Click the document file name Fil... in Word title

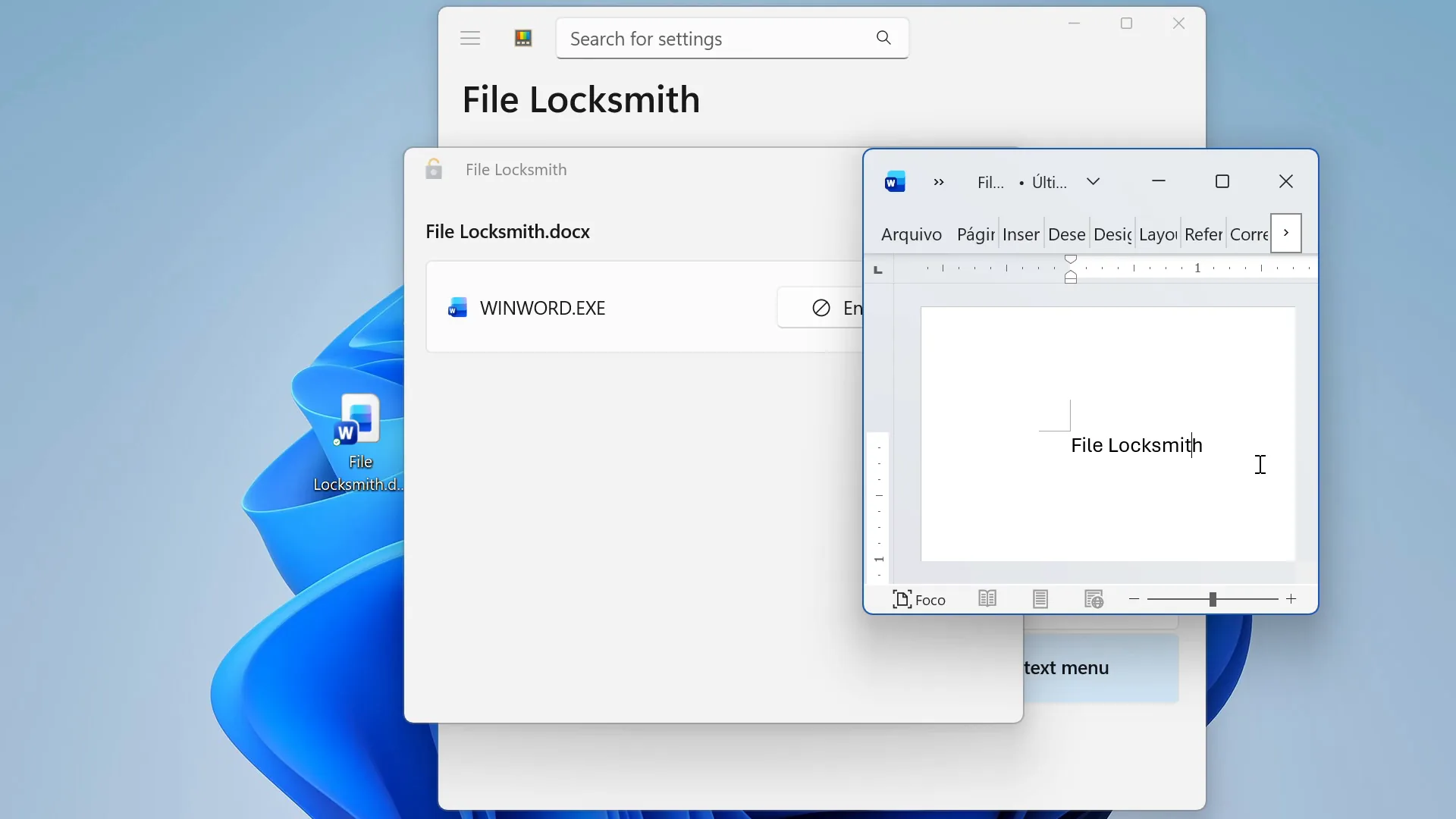[x=990, y=182]
